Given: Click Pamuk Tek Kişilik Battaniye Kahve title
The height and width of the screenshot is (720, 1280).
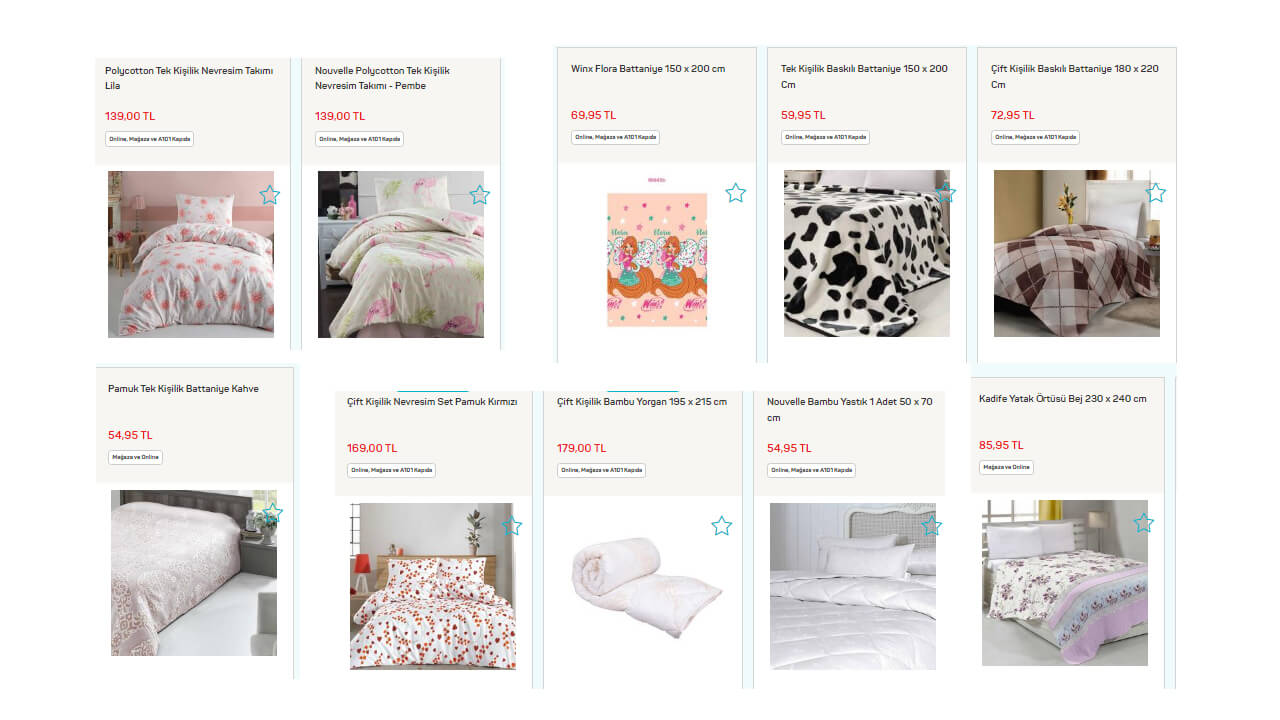Looking at the screenshot, I should [183, 389].
